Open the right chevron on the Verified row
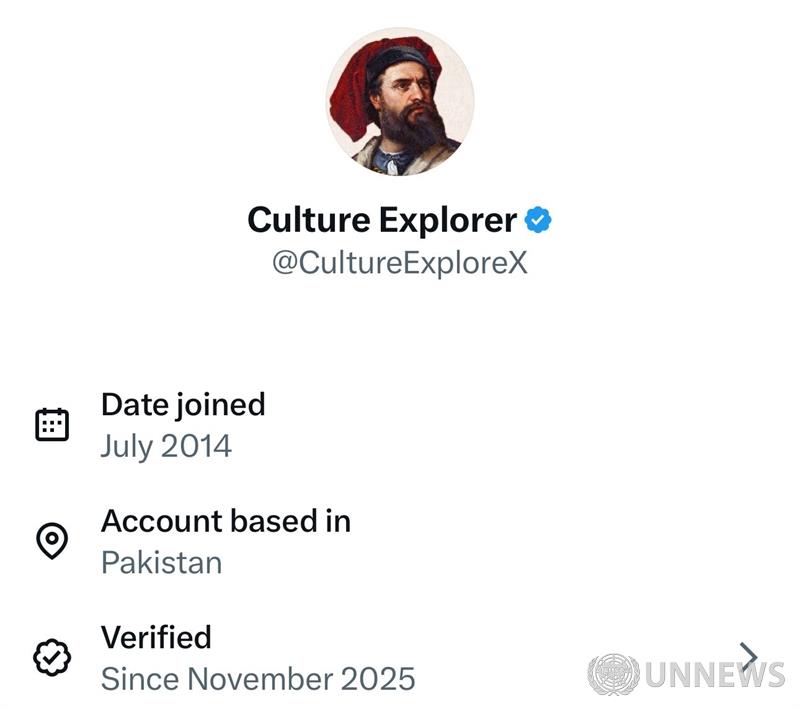Image resolution: width=800 pixels, height=709 pixels. click(748, 657)
